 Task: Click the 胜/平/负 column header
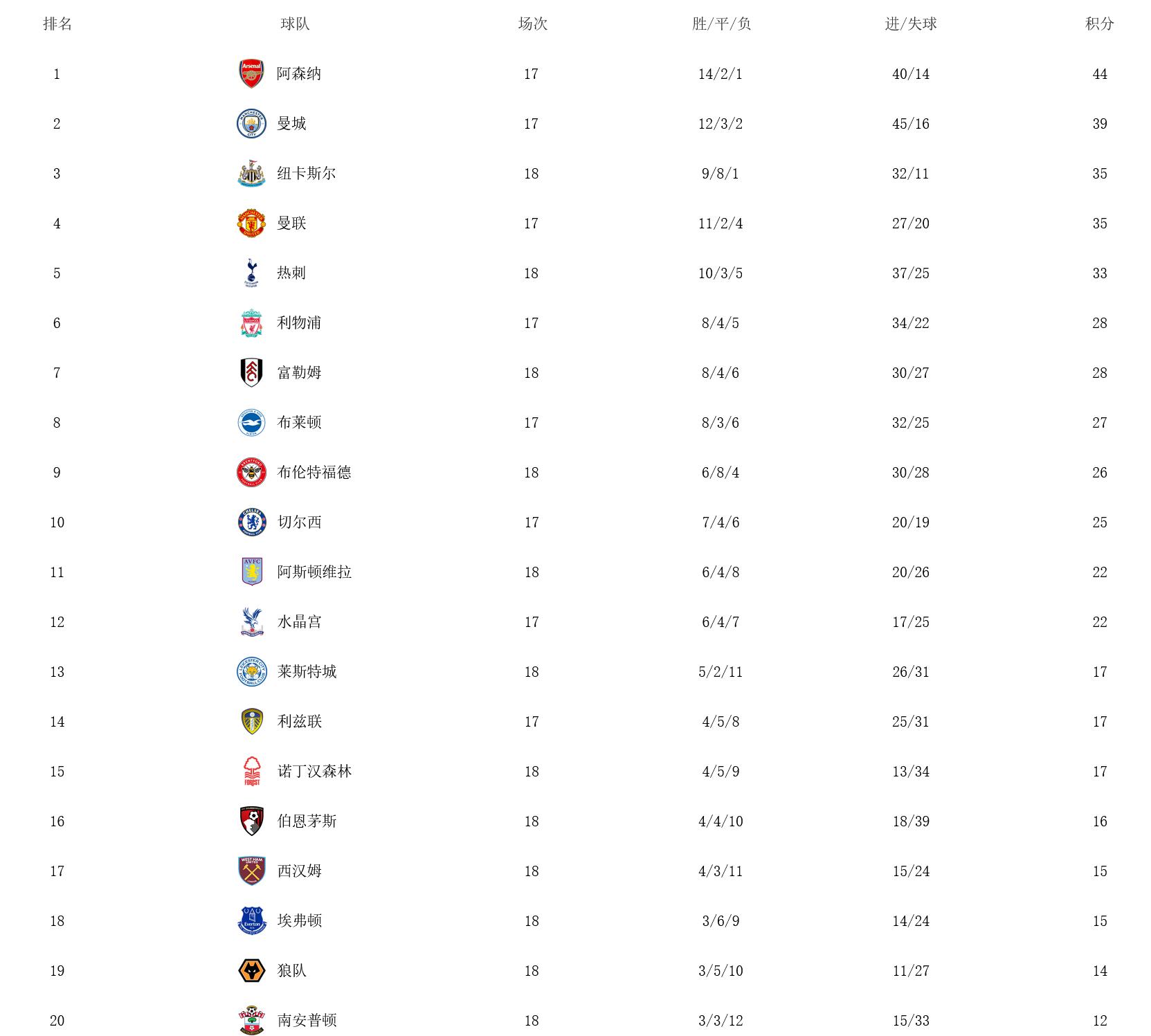[721, 24]
